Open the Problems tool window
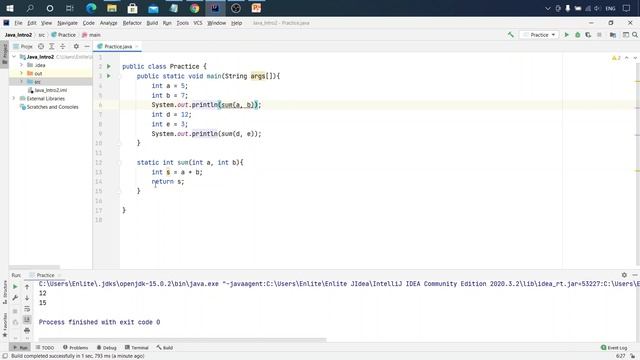This screenshot has width=640, height=360. coord(76,348)
